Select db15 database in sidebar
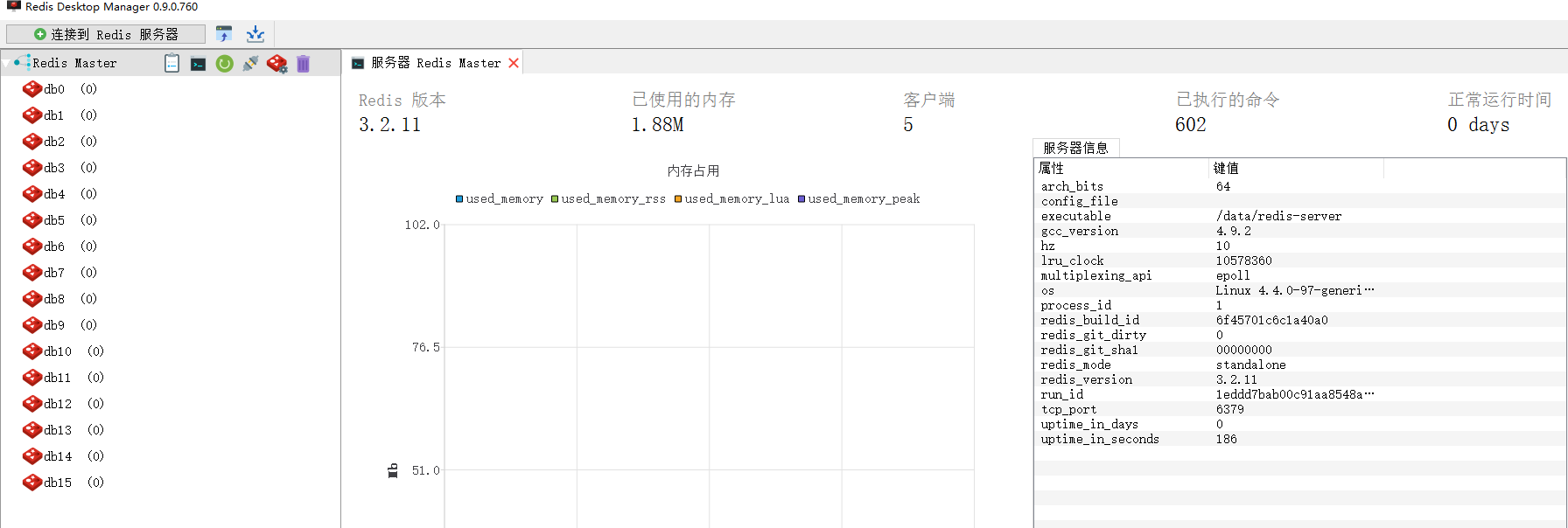 [x=58, y=483]
